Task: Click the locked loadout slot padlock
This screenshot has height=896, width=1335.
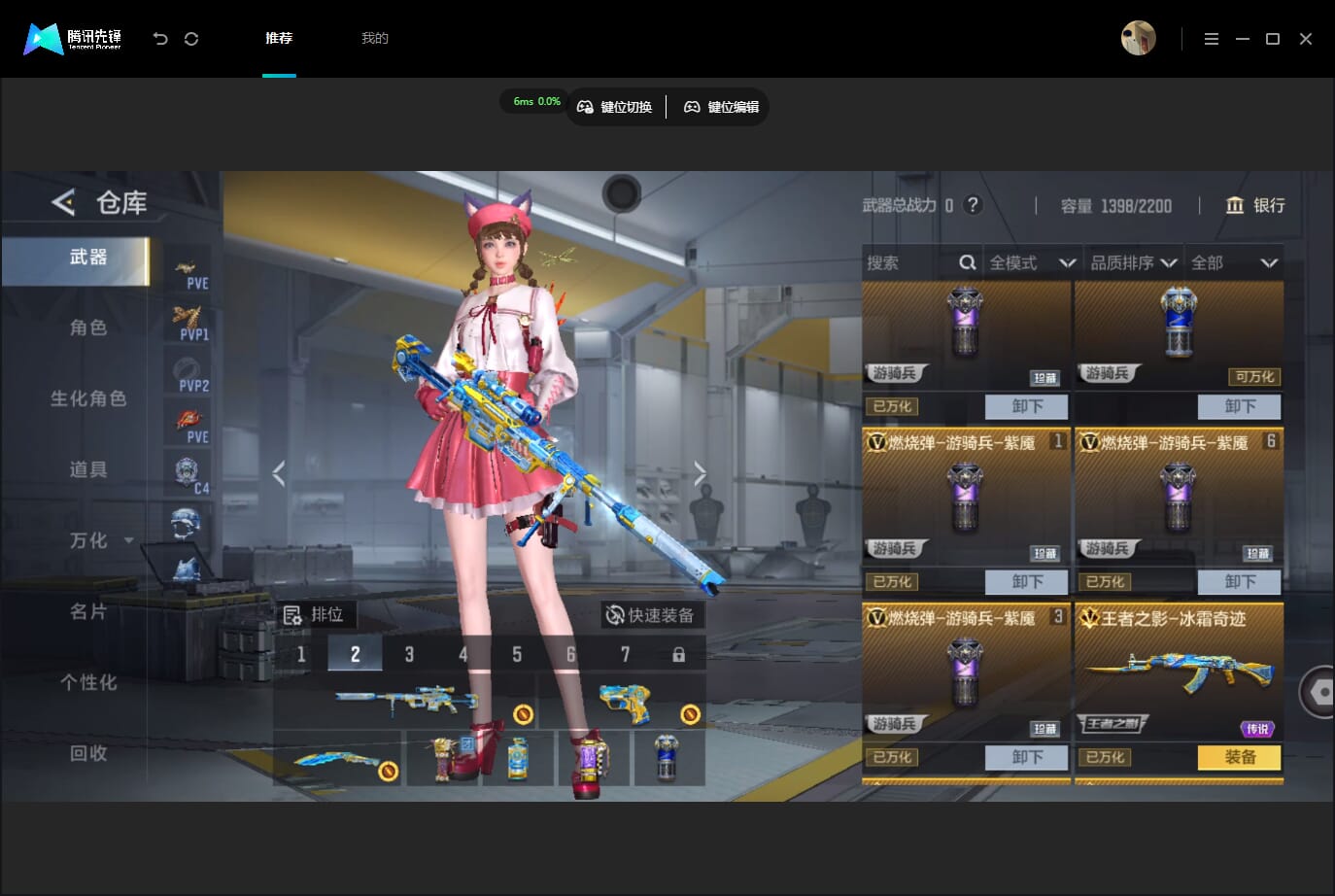Action: [678, 654]
